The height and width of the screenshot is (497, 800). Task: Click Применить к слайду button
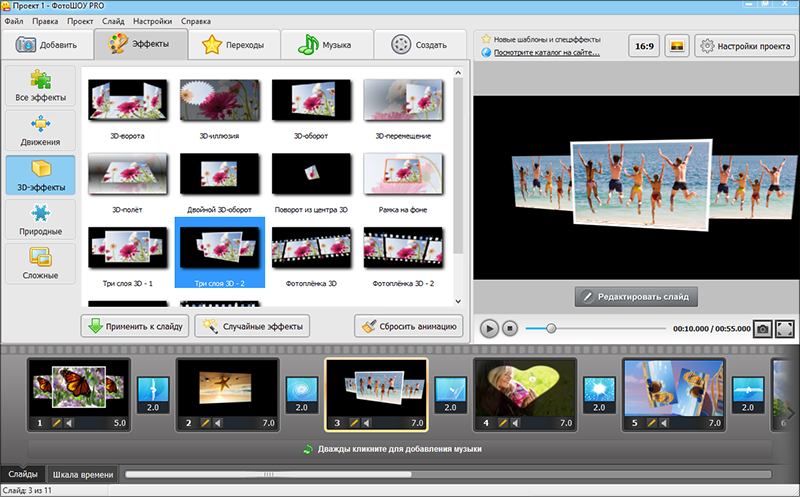click(x=135, y=326)
